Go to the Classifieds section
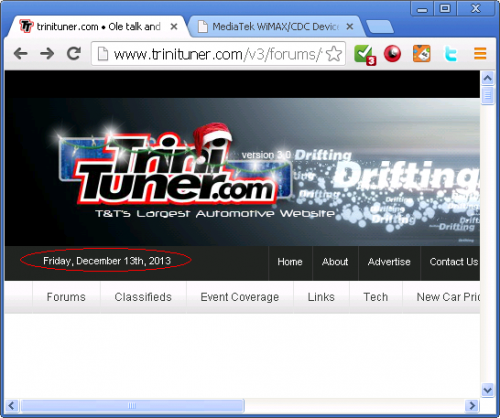Screen dimensions: 500x418 [x=143, y=297]
